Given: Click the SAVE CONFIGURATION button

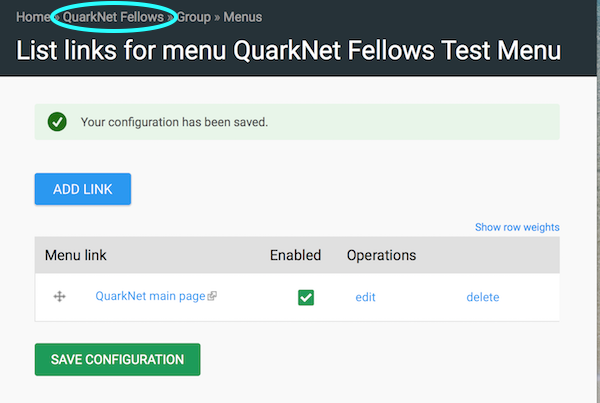Looking at the screenshot, I should [x=117, y=359].
